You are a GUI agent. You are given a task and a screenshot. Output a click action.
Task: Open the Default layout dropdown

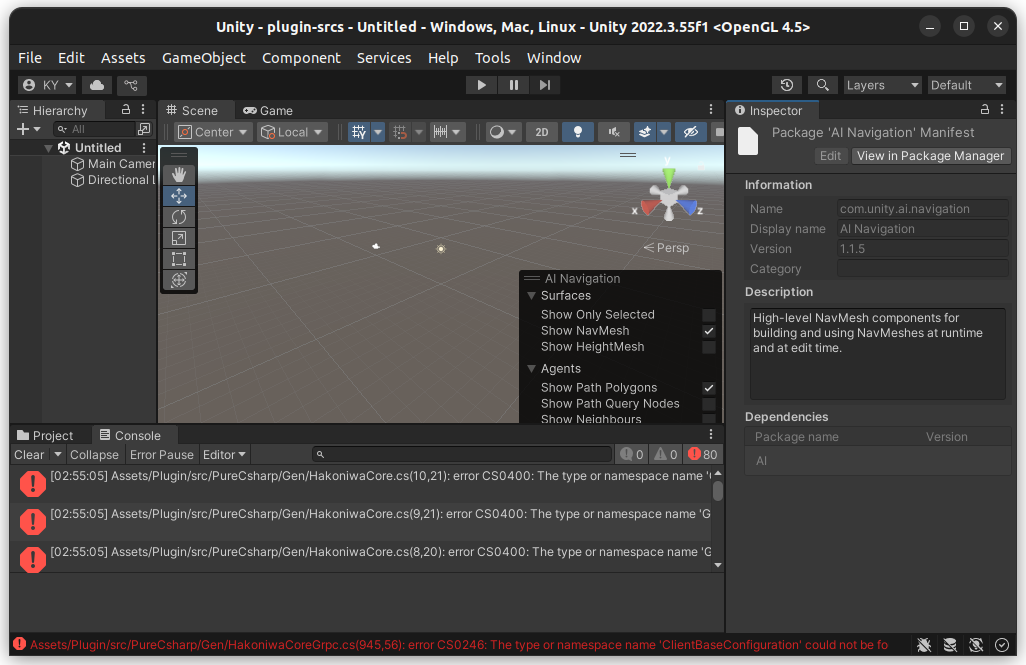point(966,85)
